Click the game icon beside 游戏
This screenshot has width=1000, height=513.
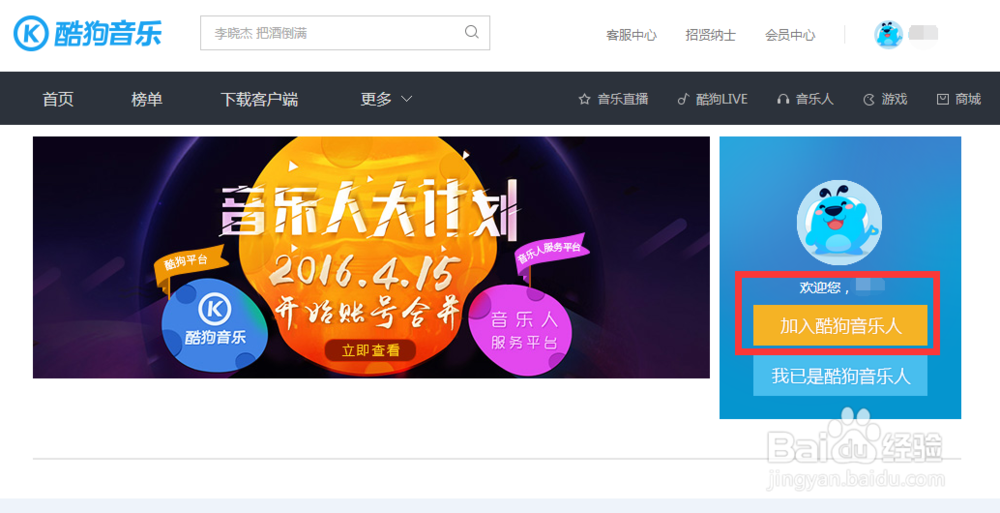(869, 100)
